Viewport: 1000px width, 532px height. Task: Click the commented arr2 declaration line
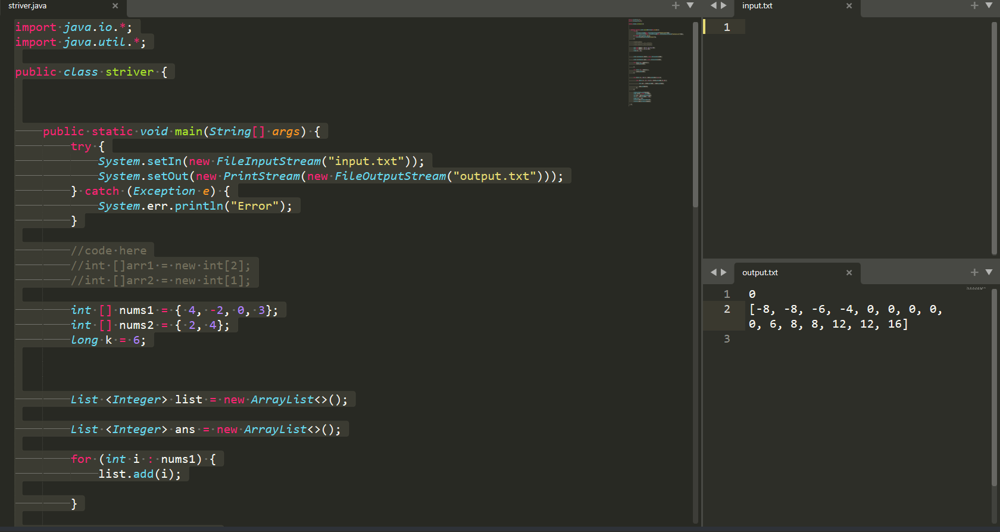coord(161,280)
